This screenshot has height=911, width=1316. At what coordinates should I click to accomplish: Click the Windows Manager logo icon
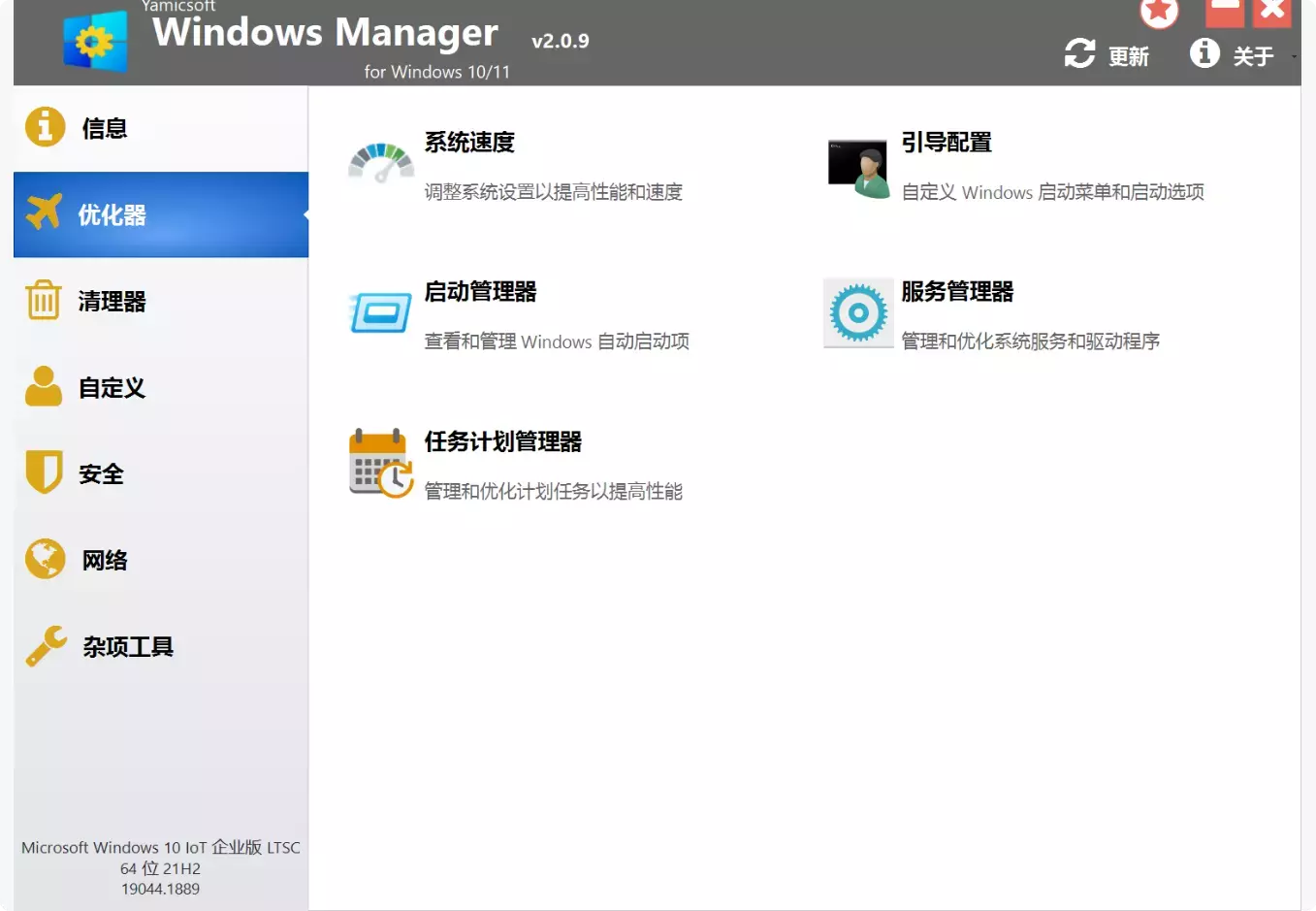(x=94, y=43)
